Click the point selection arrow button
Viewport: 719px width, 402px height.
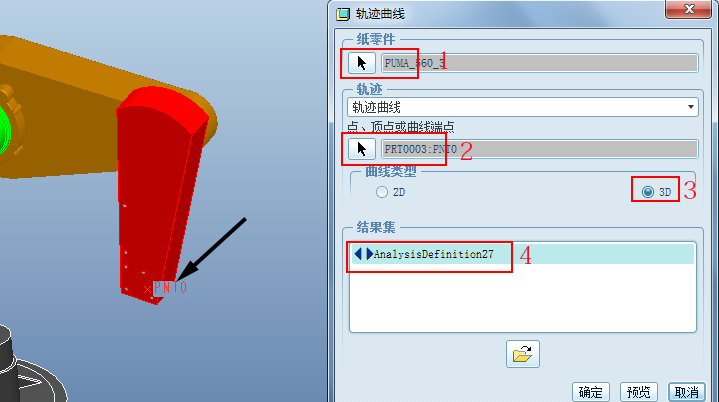(x=362, y=149)
